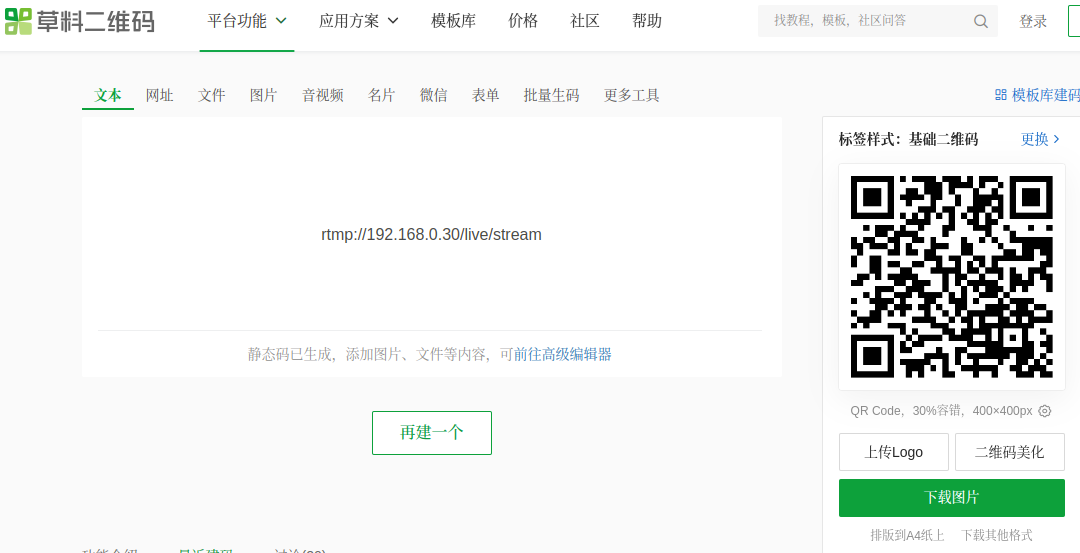Viewport: 1080px width, 553px height.
Task: Click the 二维码美化 button
Action: 1009,452
